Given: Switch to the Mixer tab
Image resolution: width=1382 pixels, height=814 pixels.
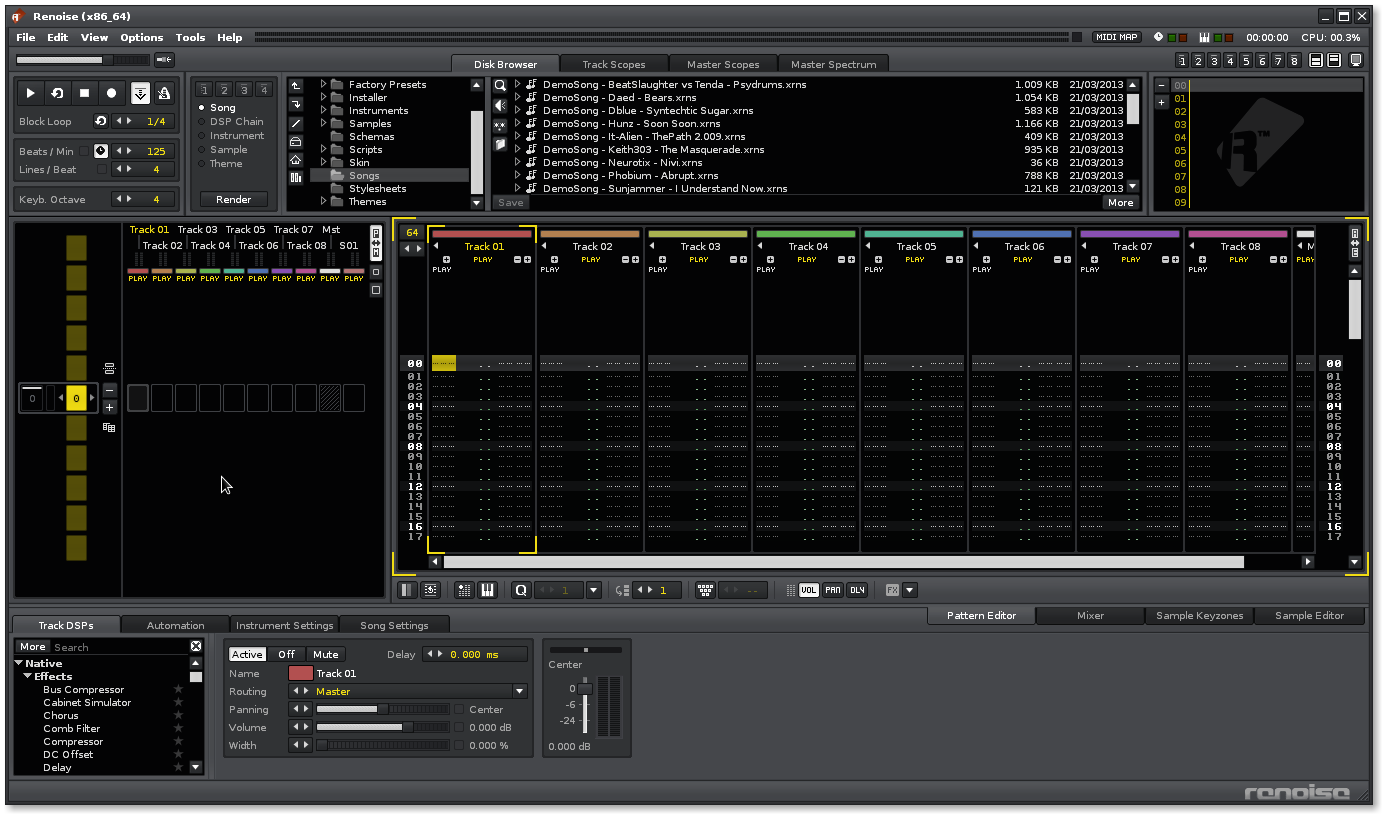Looking at the screenshot, I should pyautogui.click(x=1090, y=616).
